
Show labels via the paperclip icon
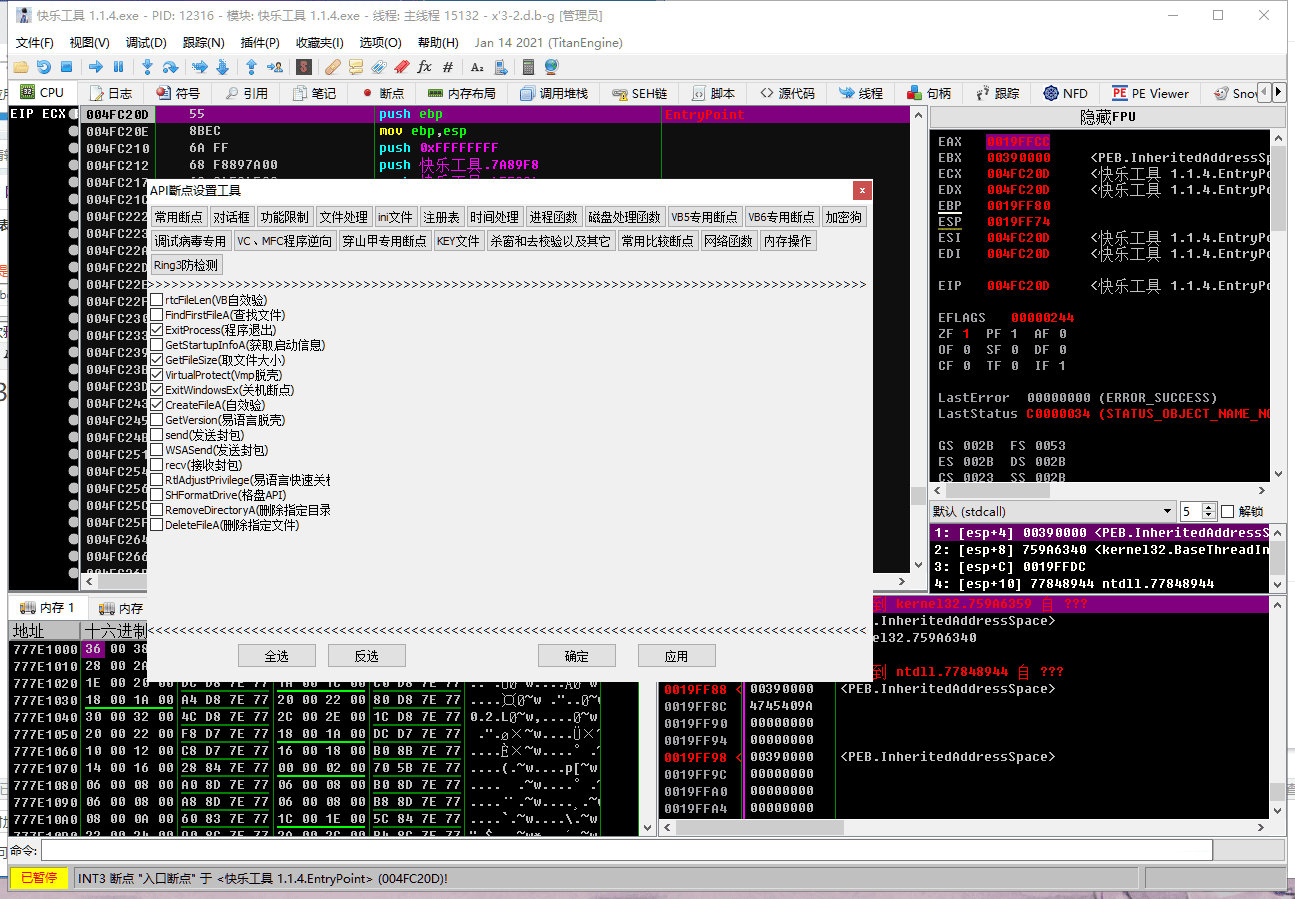pyautogui.click(x=379, y=67)
